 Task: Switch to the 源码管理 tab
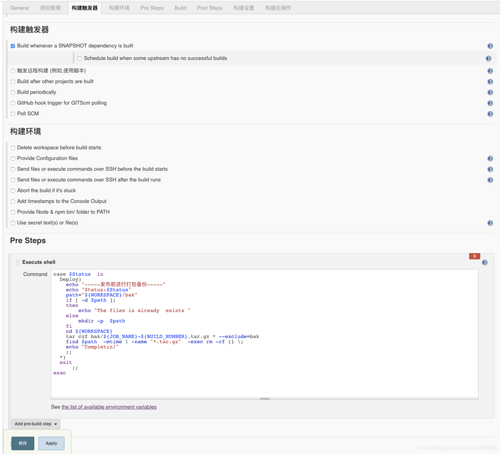pos(50,8)
